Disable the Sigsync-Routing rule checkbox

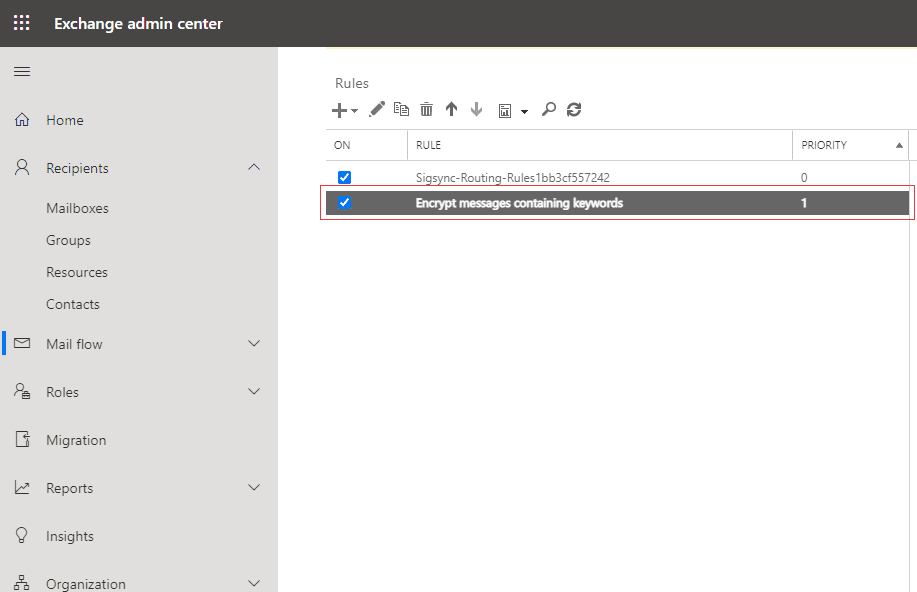tap(344, 178)
